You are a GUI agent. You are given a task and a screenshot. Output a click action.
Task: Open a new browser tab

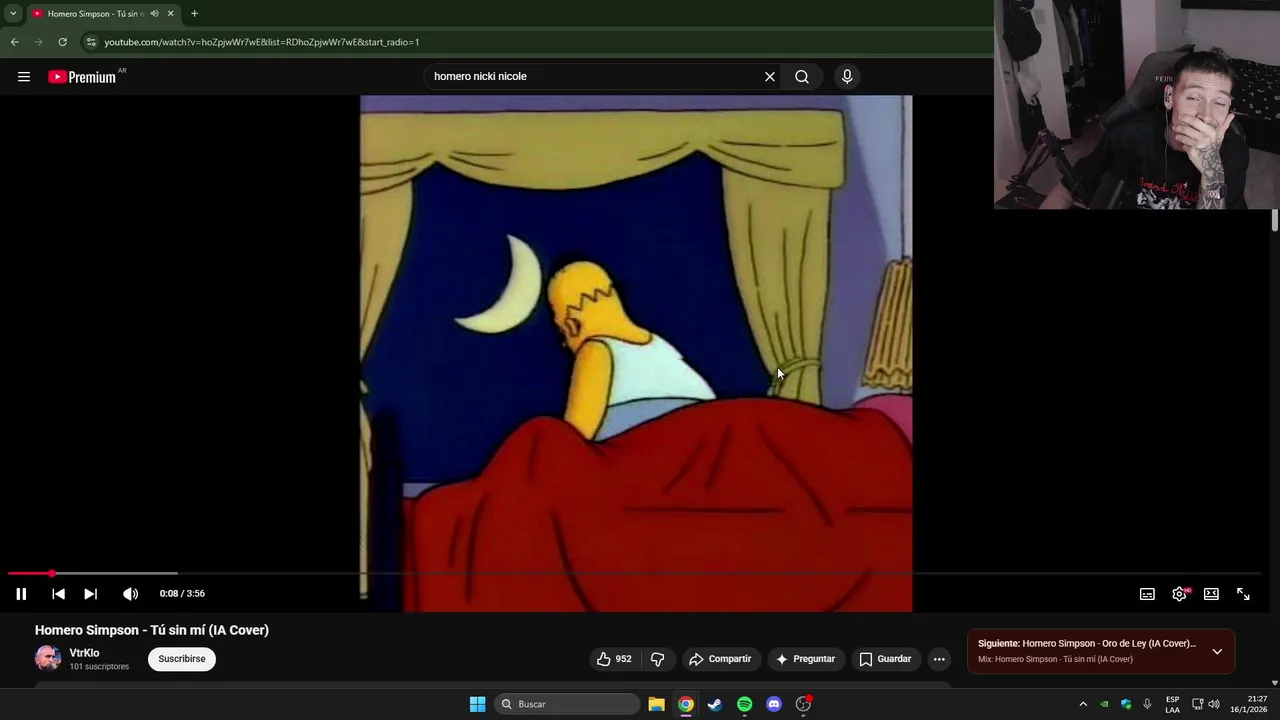coord(194,14)
